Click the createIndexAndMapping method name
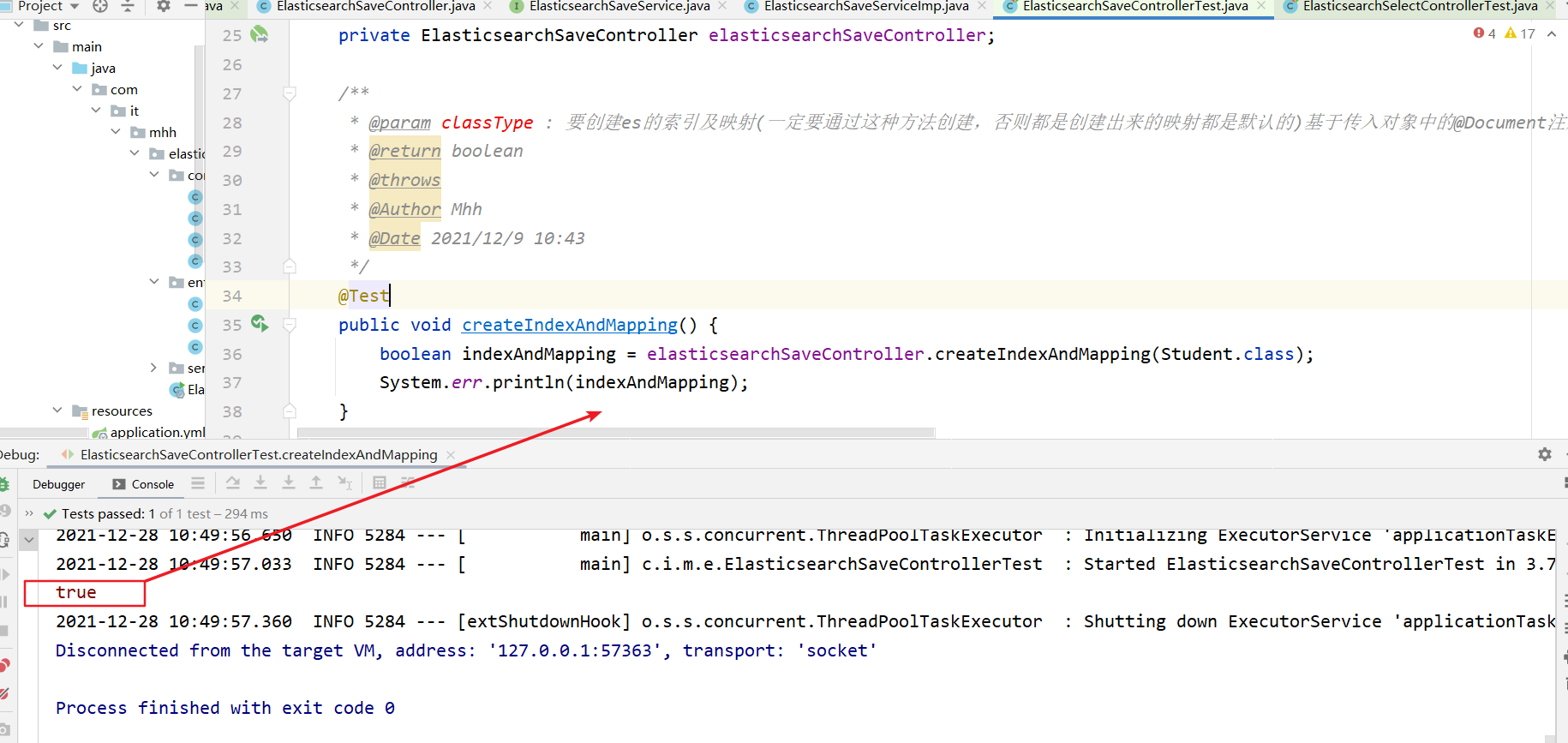This screenshot has width=1568, height=743. click(570, 325)
